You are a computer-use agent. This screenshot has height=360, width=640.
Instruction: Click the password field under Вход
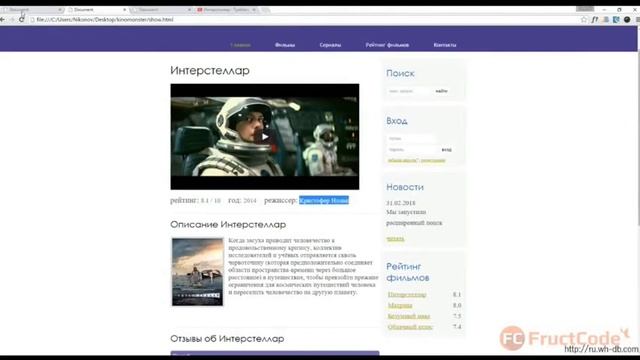point(411,150)
